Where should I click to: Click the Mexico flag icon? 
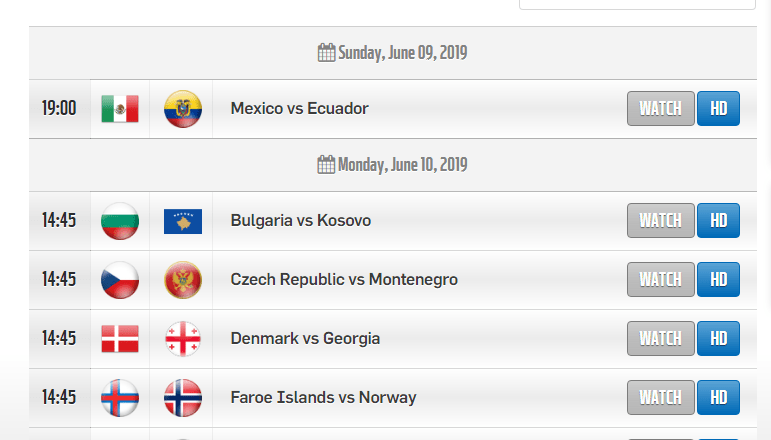(120, 109)
